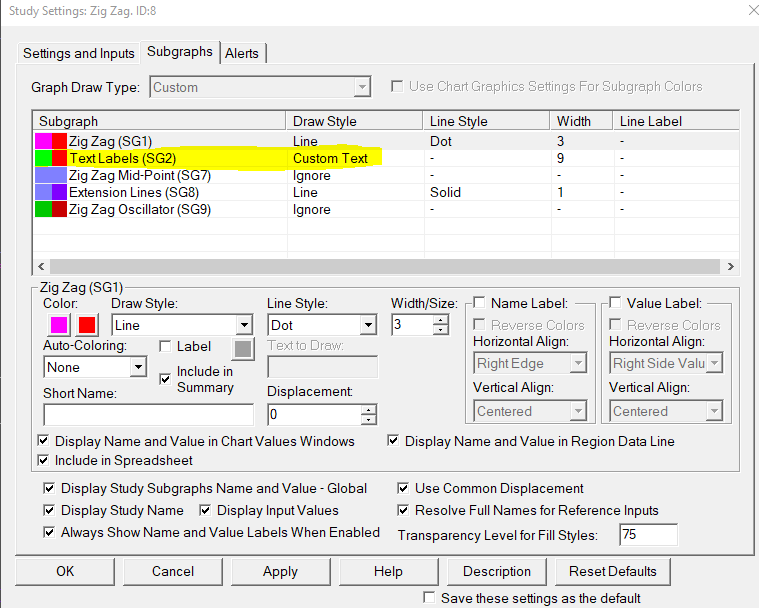
Task: Toggle Use Chart Graphics Settings For Subgraph Colors
Action: (397, 87)
